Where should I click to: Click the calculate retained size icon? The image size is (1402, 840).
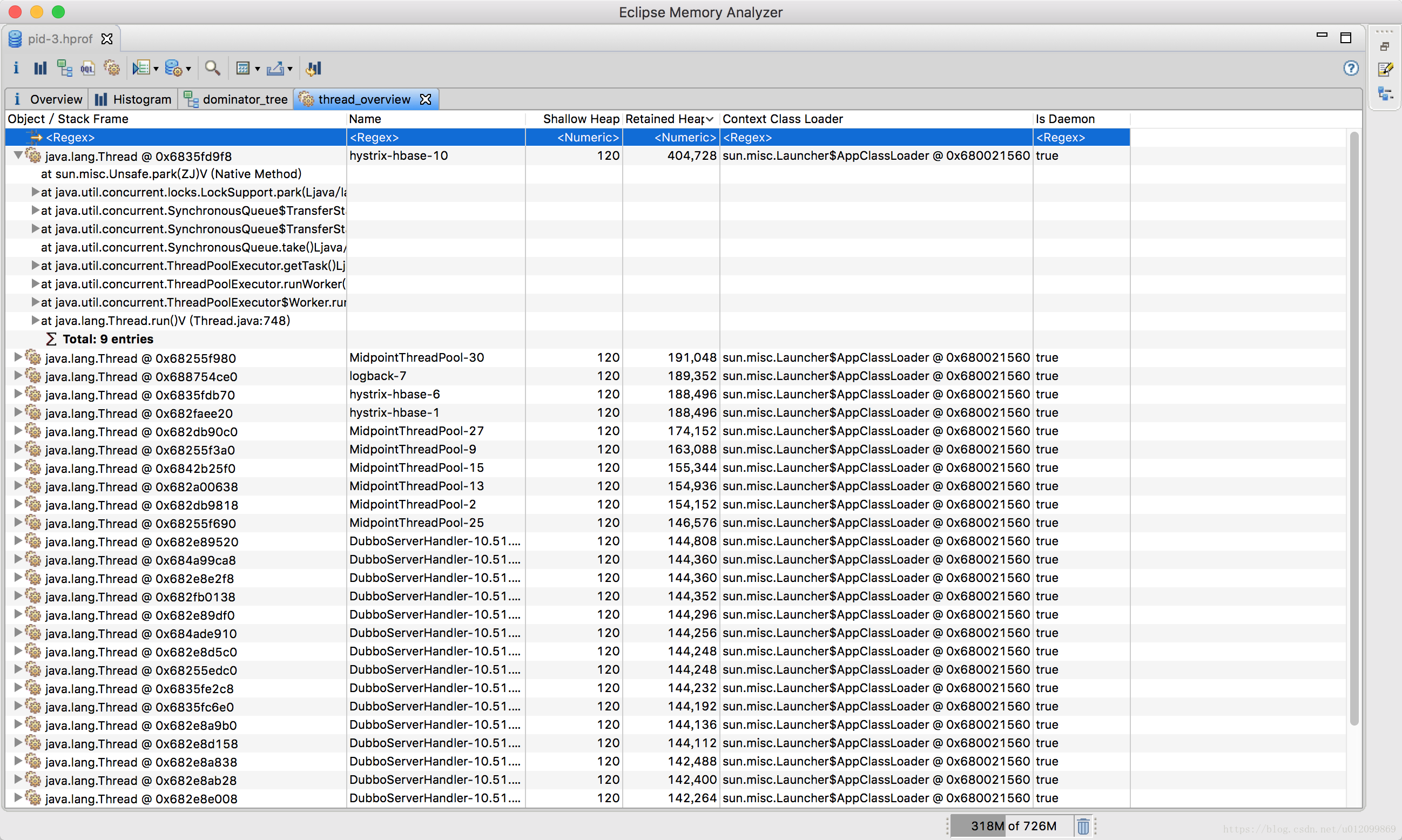pyautogui.click(x=243, y=69)
